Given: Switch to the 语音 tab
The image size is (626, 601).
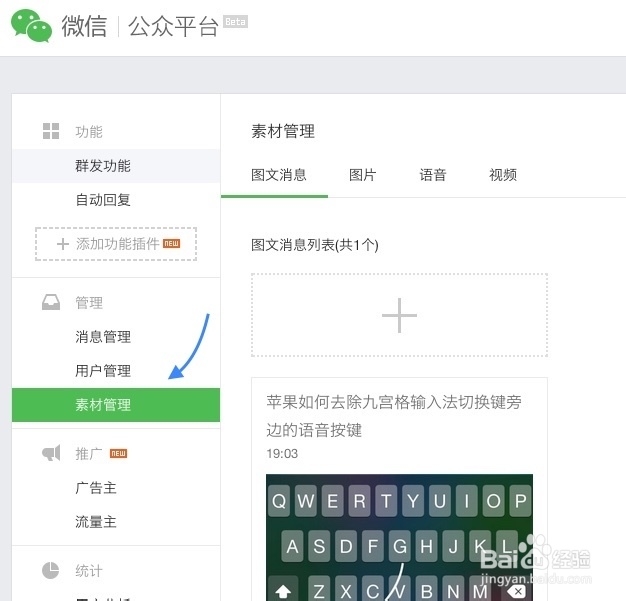Looking at the screenshot, I should tap(432, 175).
